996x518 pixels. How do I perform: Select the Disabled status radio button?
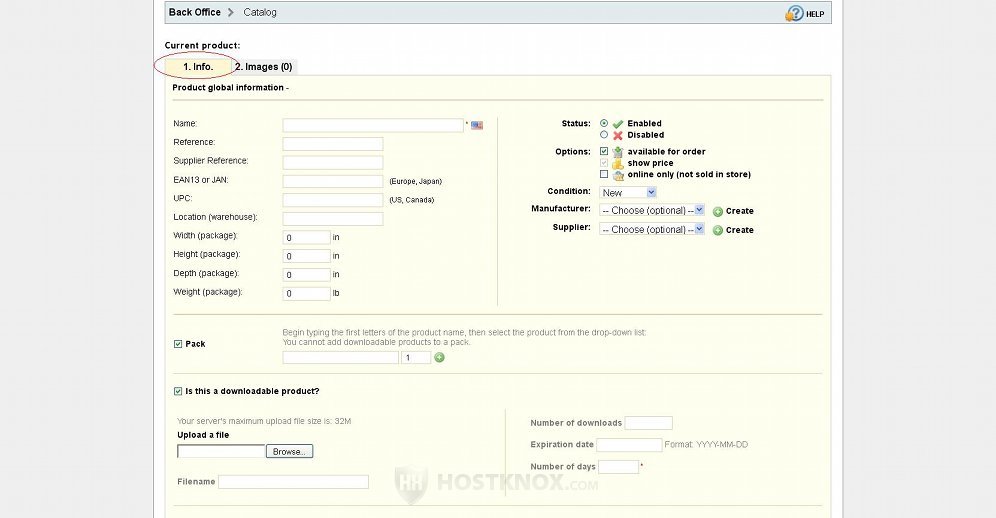(x=604, y=135)
